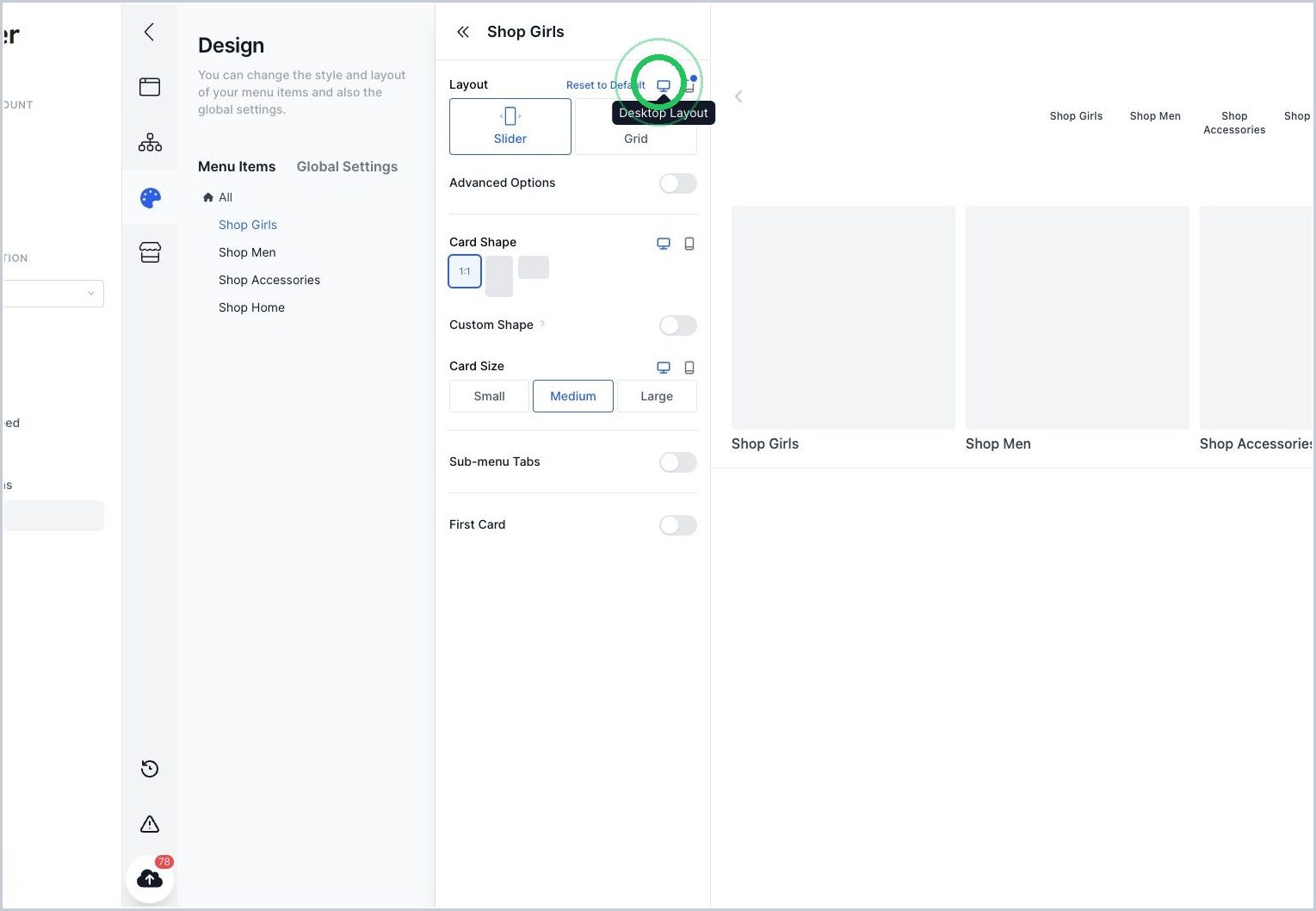This screenshot has height=911, width=1316.
Task: Select the landscape card shape
Action: tap(534, 267)
